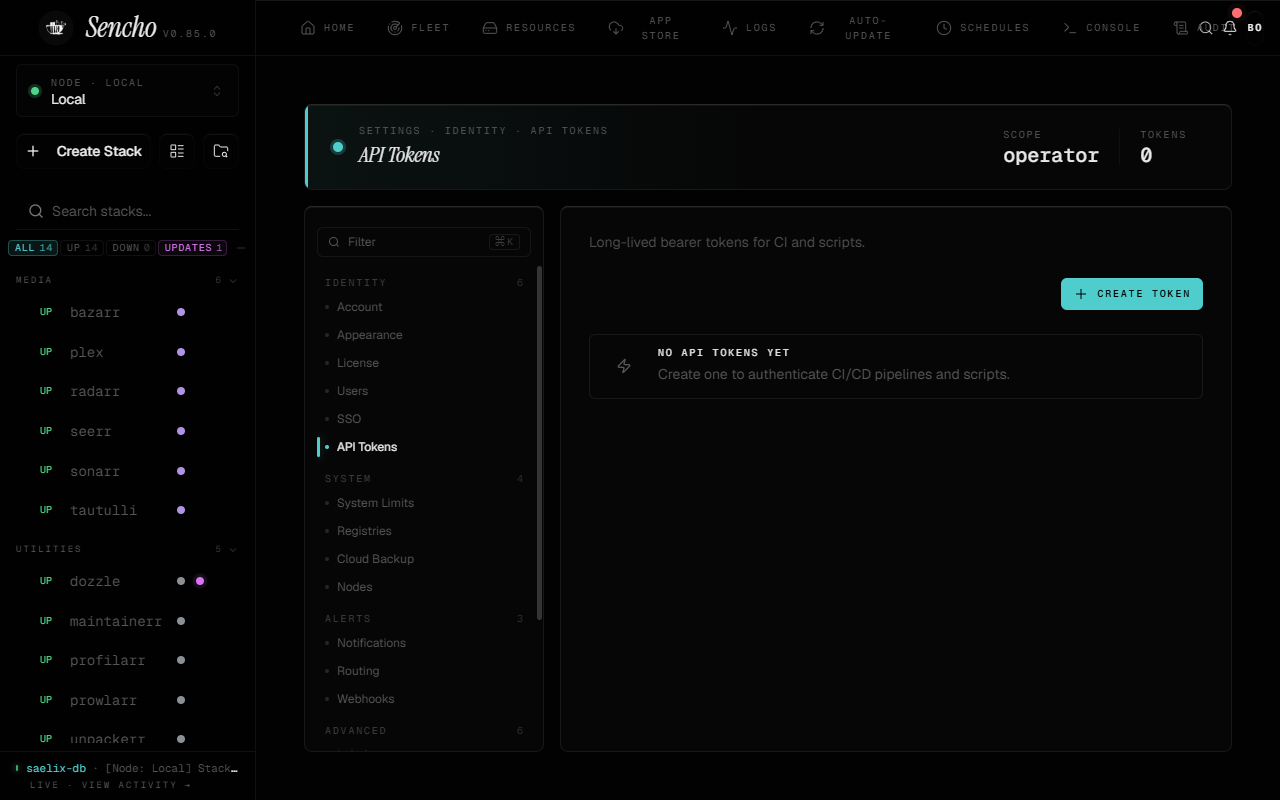
Task: Open the BO user avatar menu
Action: [1254, 28]
